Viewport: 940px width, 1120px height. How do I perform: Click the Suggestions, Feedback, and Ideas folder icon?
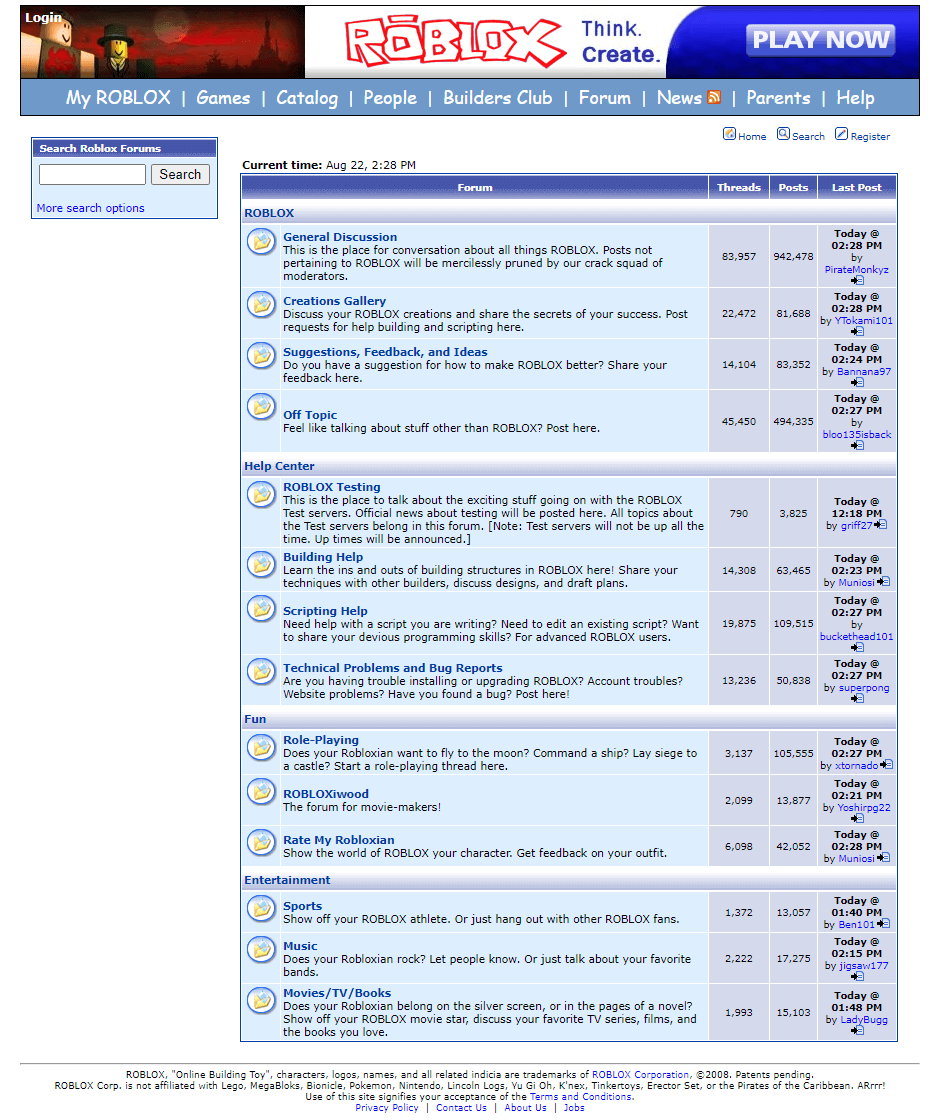pos(261,356)
